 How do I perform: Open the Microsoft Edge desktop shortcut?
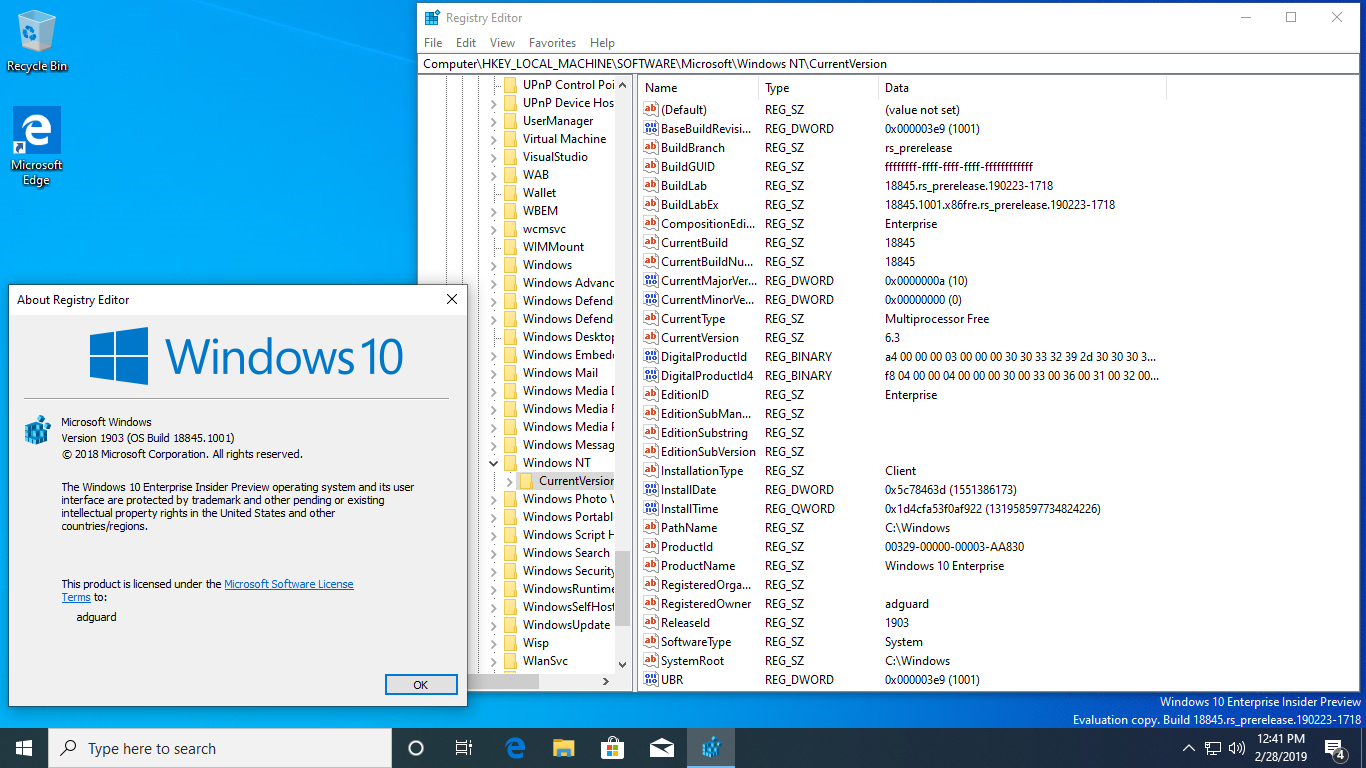tap(37, 146)
